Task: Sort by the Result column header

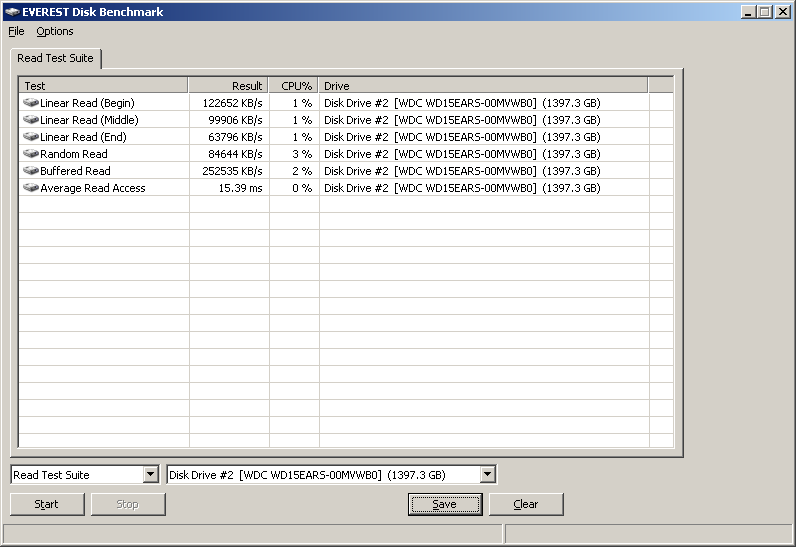Action: pyautogui.click(x=228, y=86)
